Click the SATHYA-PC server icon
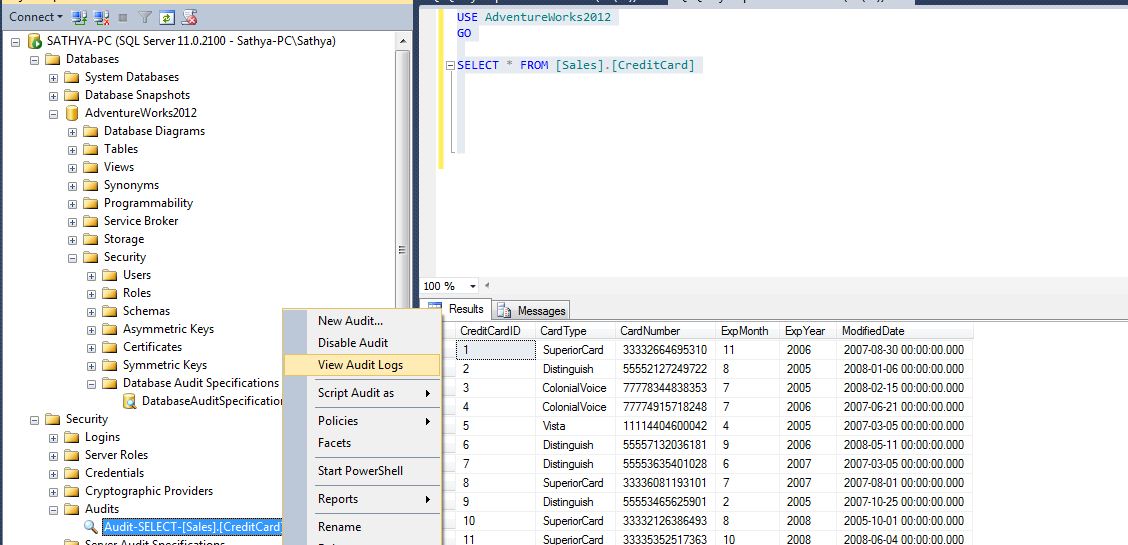Image resolution: width=1128 pixels, height=545 pixels. click(x=35, y=41)
